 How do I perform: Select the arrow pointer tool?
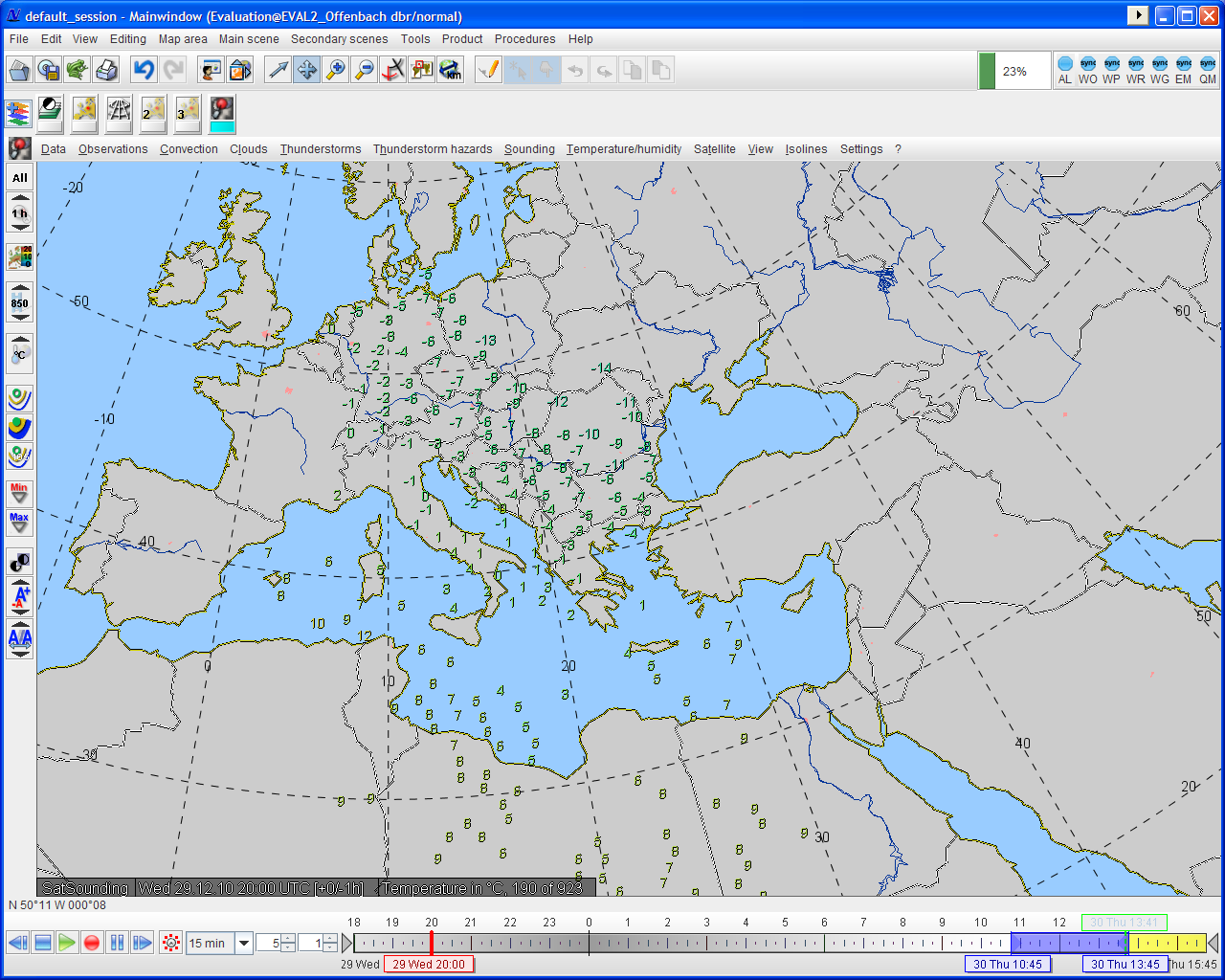click(278, 70)
